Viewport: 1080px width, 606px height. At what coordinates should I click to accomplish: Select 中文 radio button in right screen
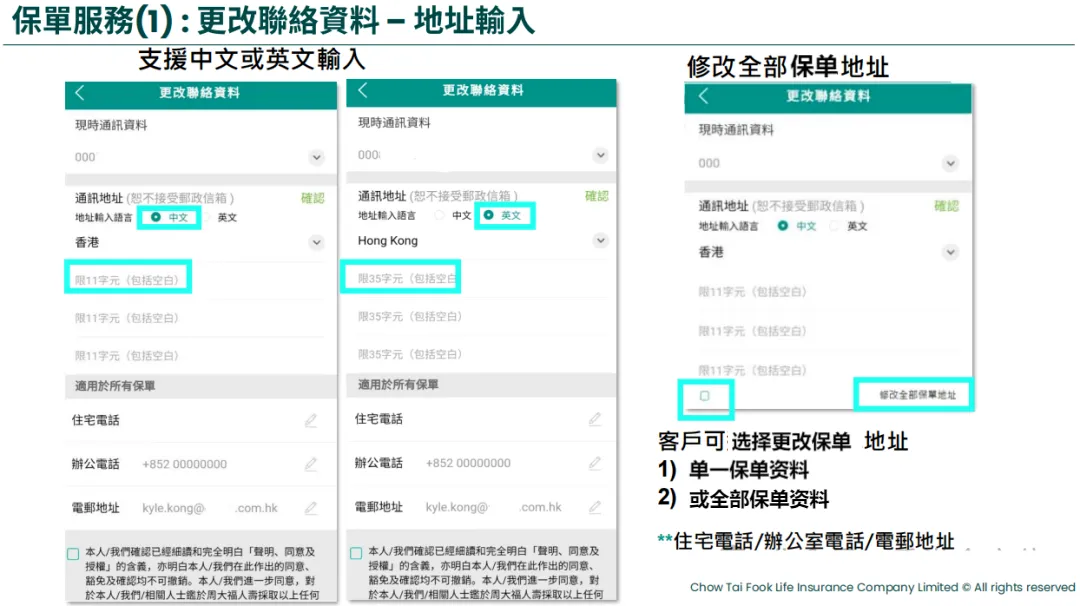pyautogui.click(x=782, y=225)
